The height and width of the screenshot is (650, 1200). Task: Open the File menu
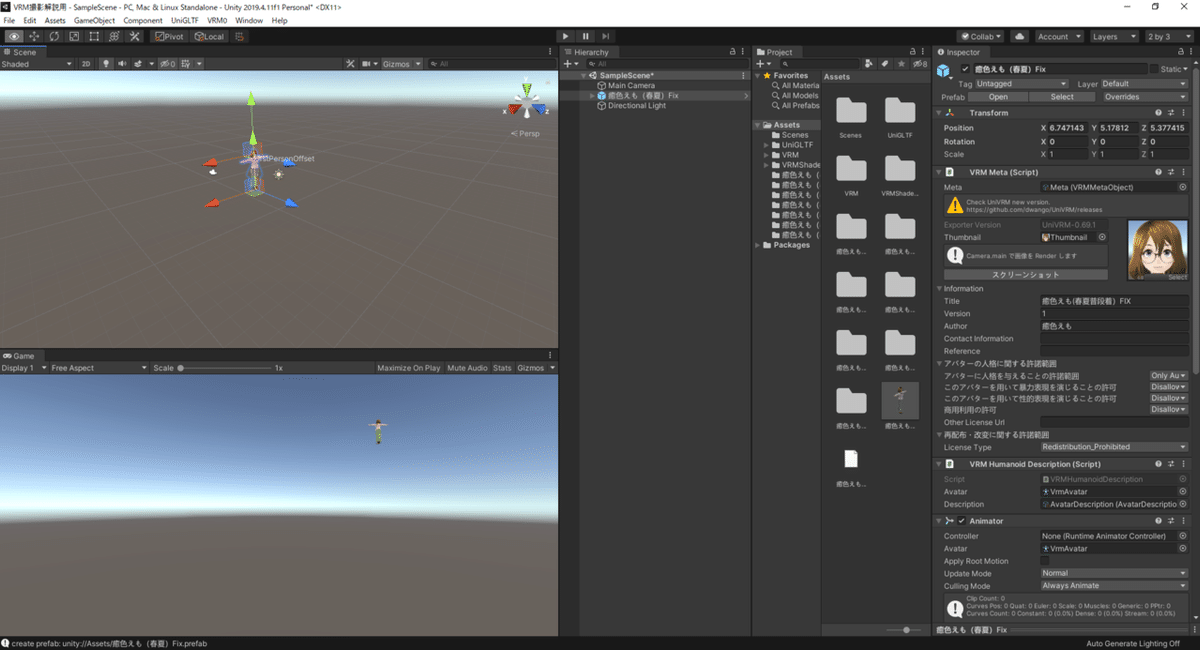(9, 20)
